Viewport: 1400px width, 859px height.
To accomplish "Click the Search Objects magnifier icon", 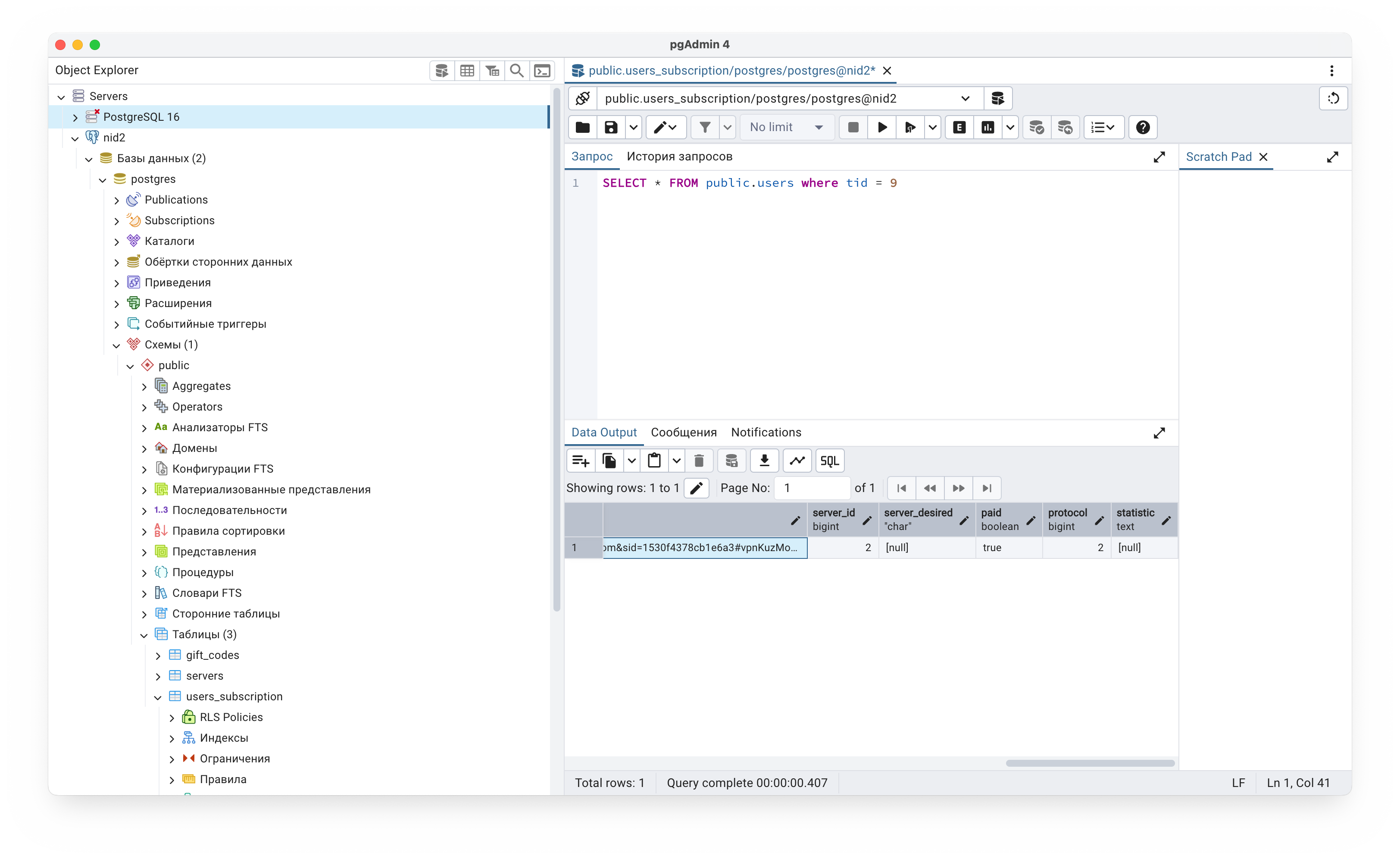I will pyautogui.click(x=516, y=70).
